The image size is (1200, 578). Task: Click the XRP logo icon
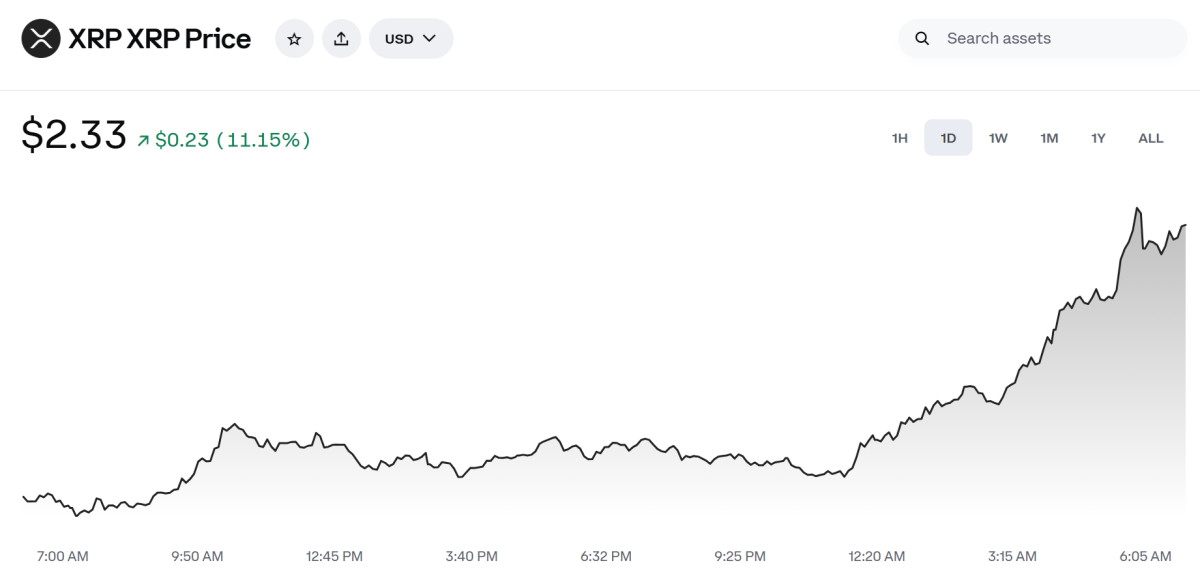pos(41,38)
